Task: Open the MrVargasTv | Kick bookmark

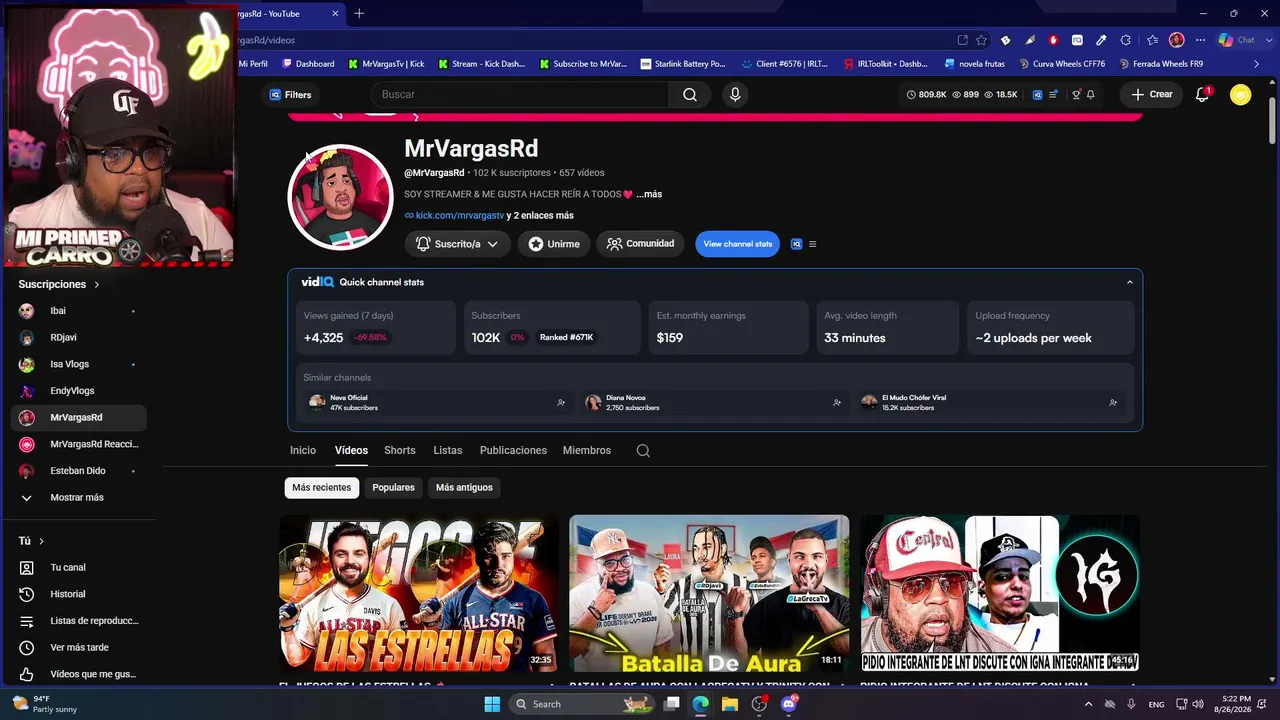Action: click(x=386, y=64)
